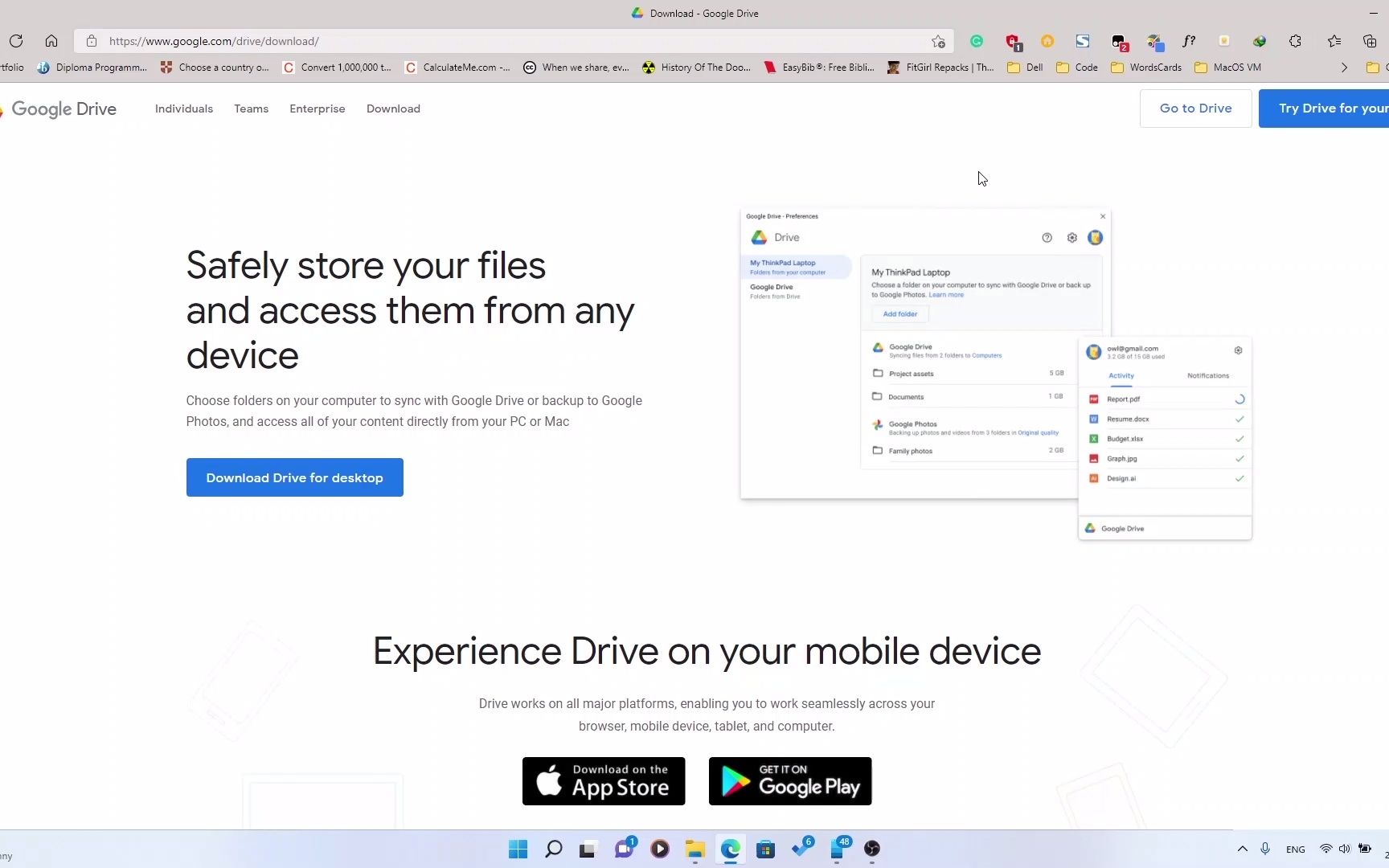Click Download on the App Store badge
The width and height of the screenshot is (1389, 868).
click(604, 781)
